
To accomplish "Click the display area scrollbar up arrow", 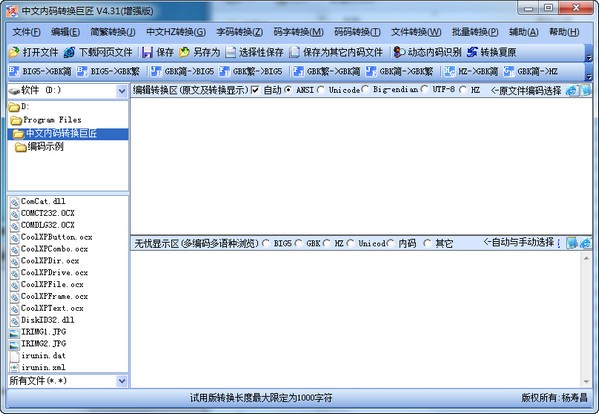I will 586,259.
